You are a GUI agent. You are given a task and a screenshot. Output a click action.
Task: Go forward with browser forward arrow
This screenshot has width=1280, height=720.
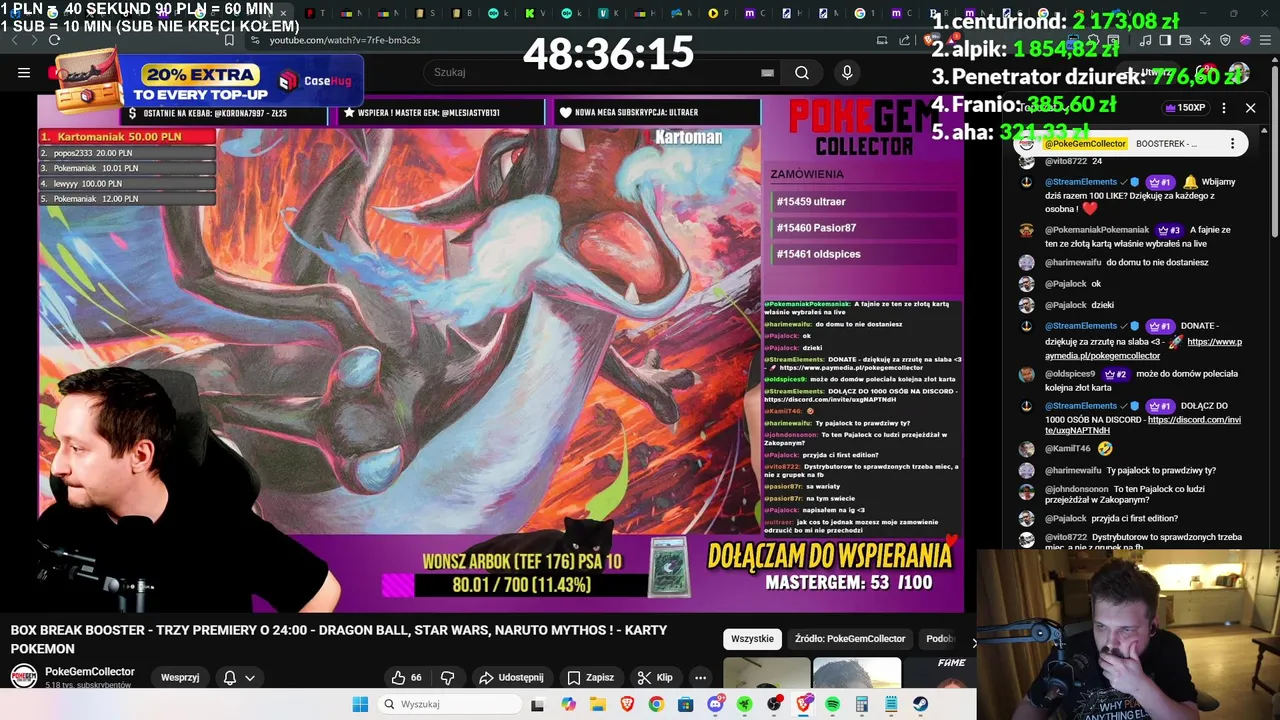click(32, 40)
